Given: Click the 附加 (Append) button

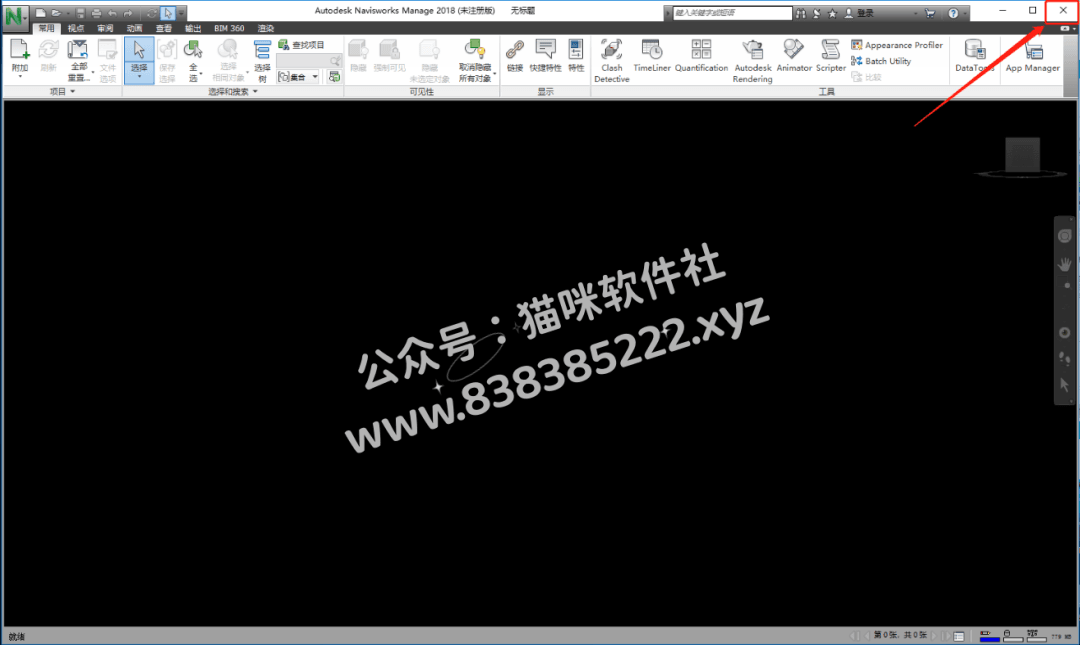Looking at the screenshot, I should point(20,58).
